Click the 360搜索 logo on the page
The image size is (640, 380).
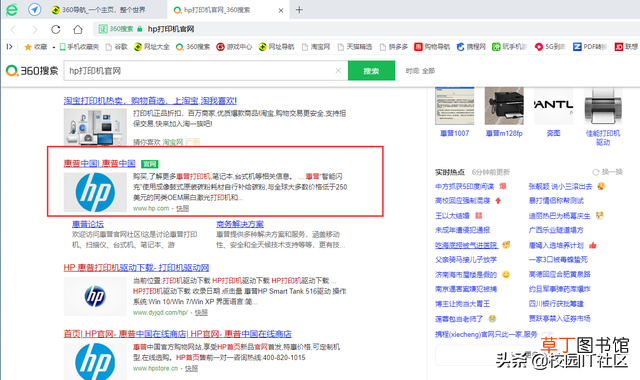[x=32, y=71]
